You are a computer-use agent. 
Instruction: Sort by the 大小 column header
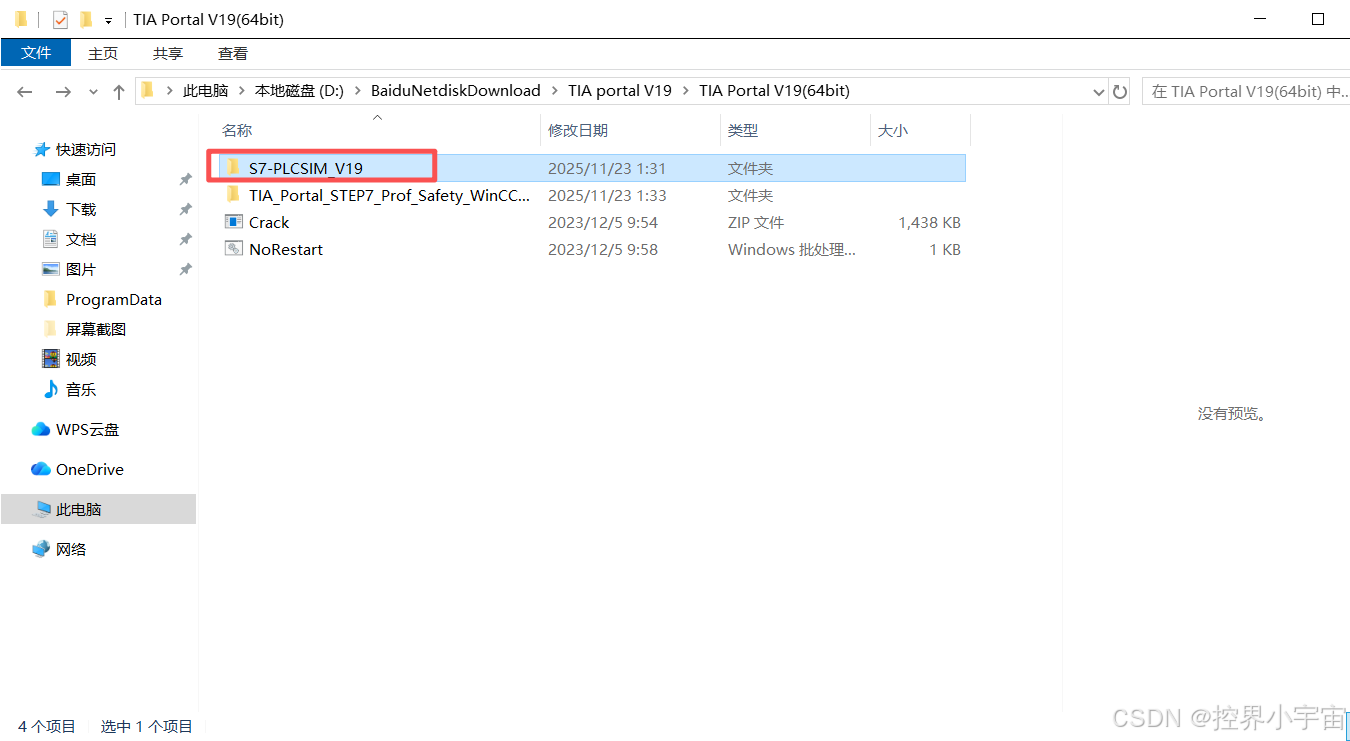click(893, 130)
